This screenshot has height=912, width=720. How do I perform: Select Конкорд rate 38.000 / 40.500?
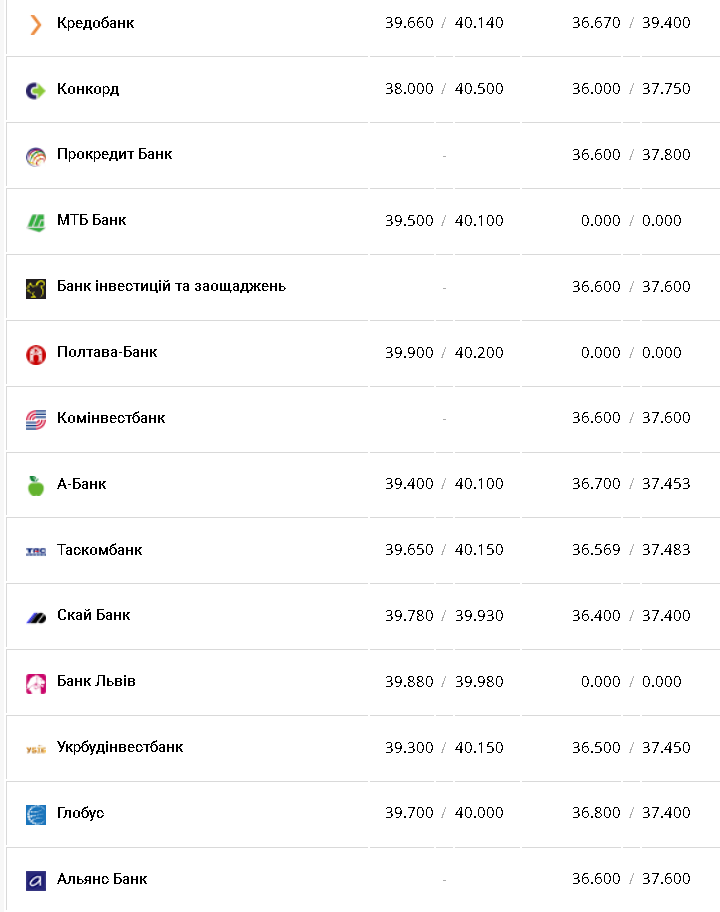(444, 89)
